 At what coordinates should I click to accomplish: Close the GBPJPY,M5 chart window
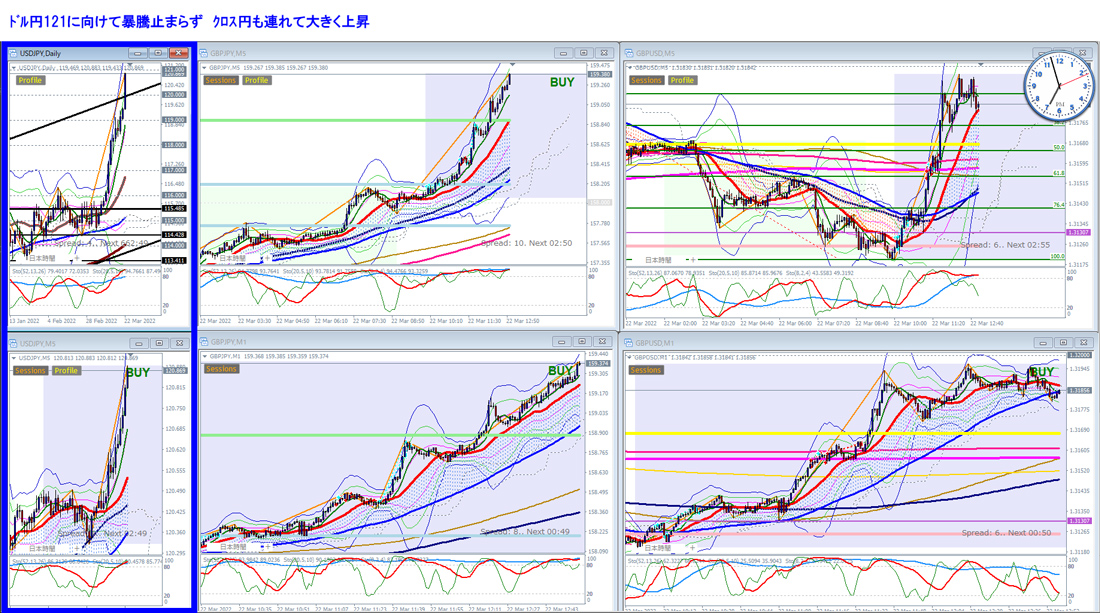(604, 53)
